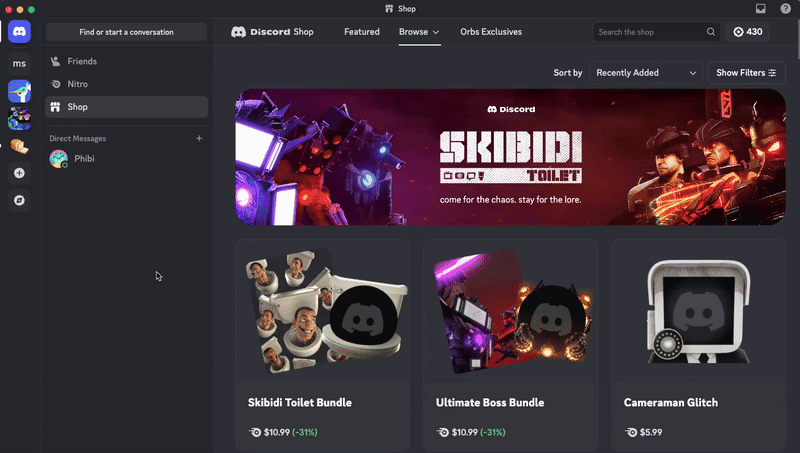Go to Nitro in the sidebar
The height and width of the screenshot is (453, 800).
pos(77,84)
